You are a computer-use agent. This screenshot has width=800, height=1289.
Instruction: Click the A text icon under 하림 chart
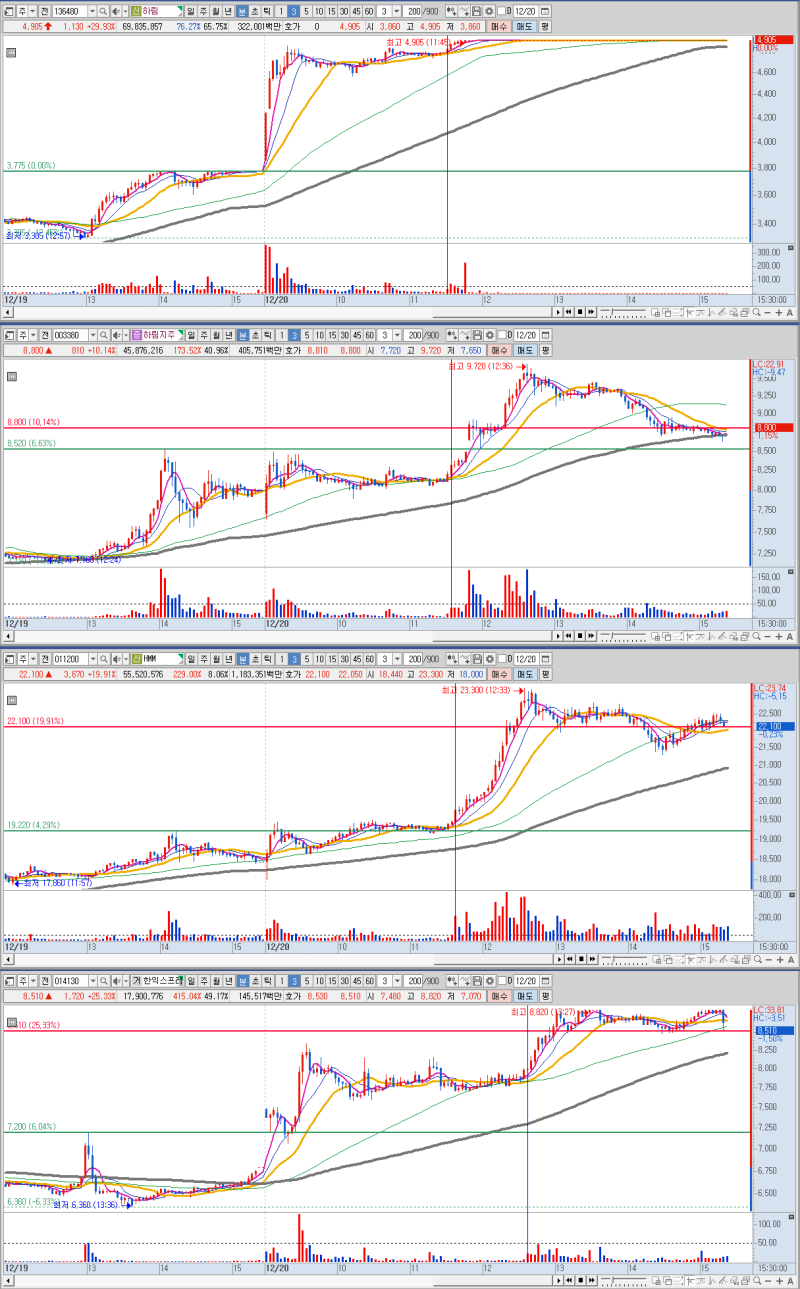pyautogui.click(x=790, y=313)
